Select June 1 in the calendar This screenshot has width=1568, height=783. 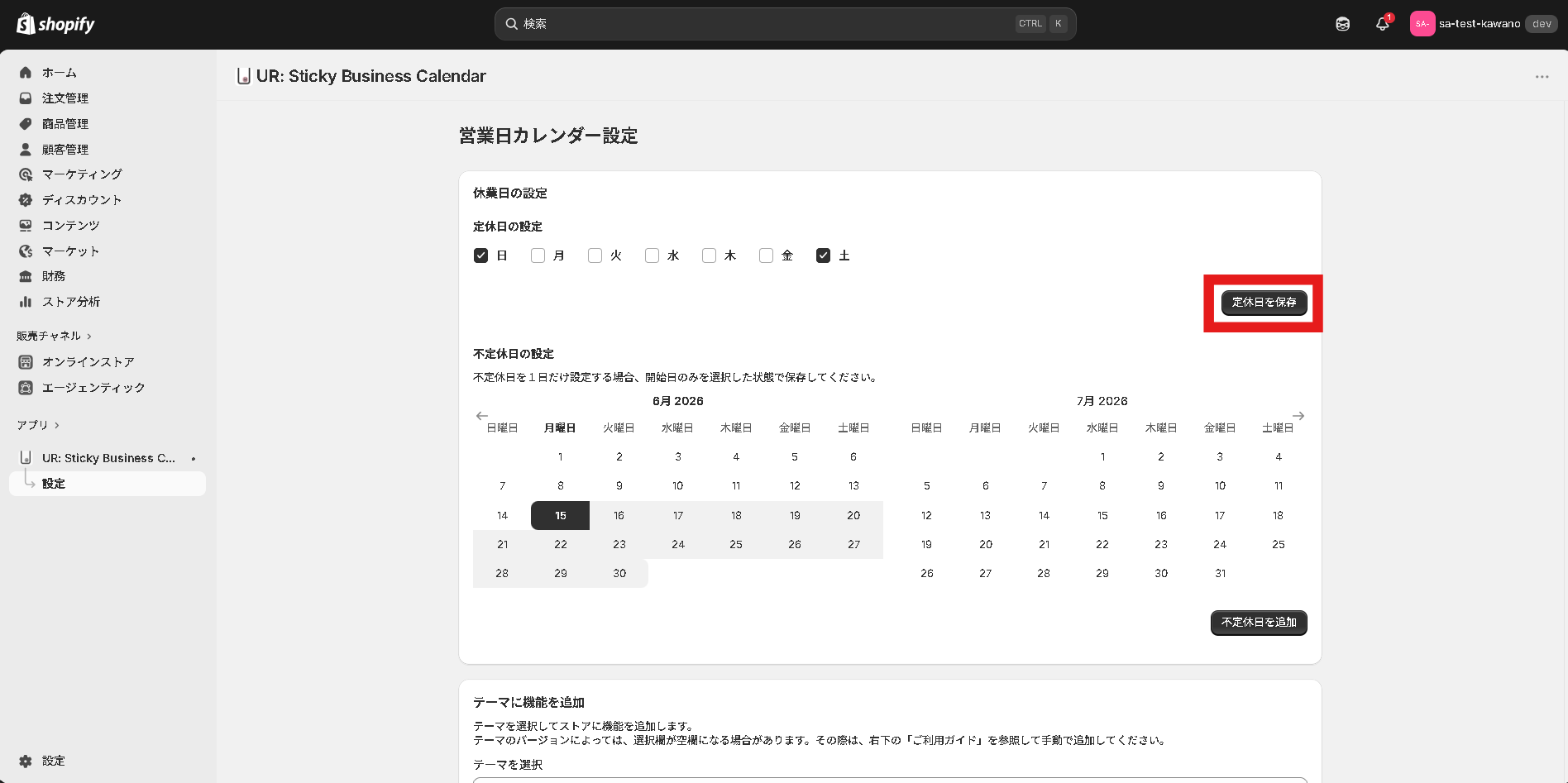pyautogui.click(x=561, y=457)
